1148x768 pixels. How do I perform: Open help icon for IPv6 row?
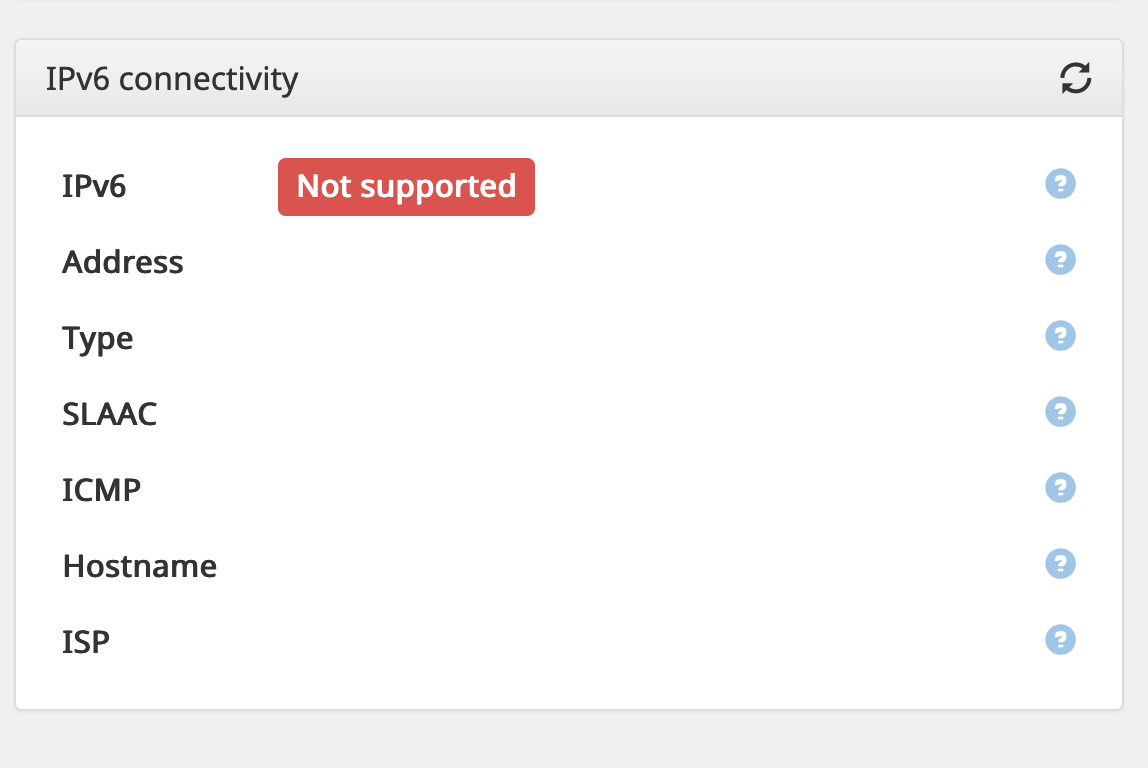pos(1060,184)
